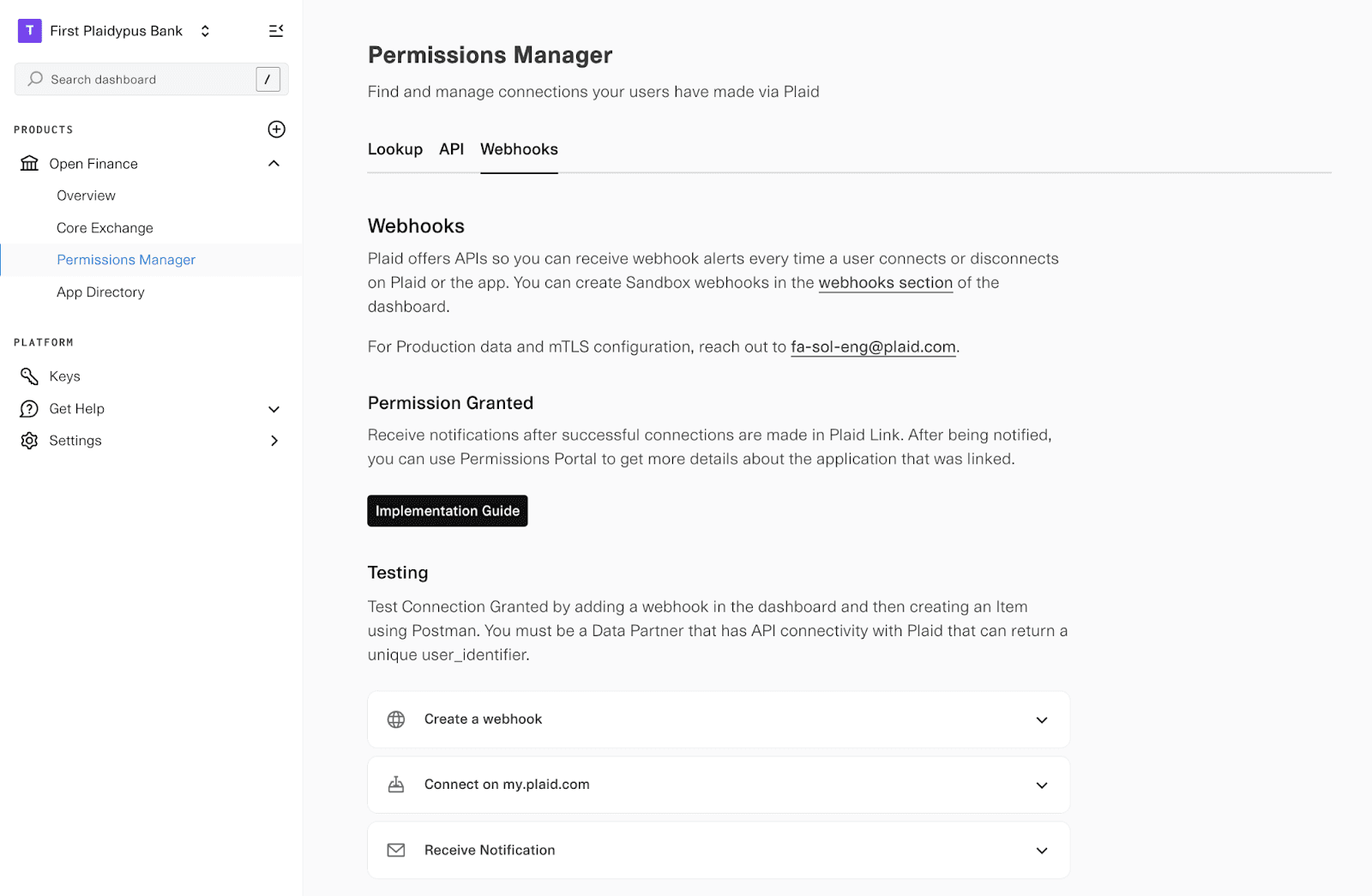Image resolution: width=1372 pixels, height=896 pixels.
Task: Click the Get Help question bubble icon
Action: [29, 409]
